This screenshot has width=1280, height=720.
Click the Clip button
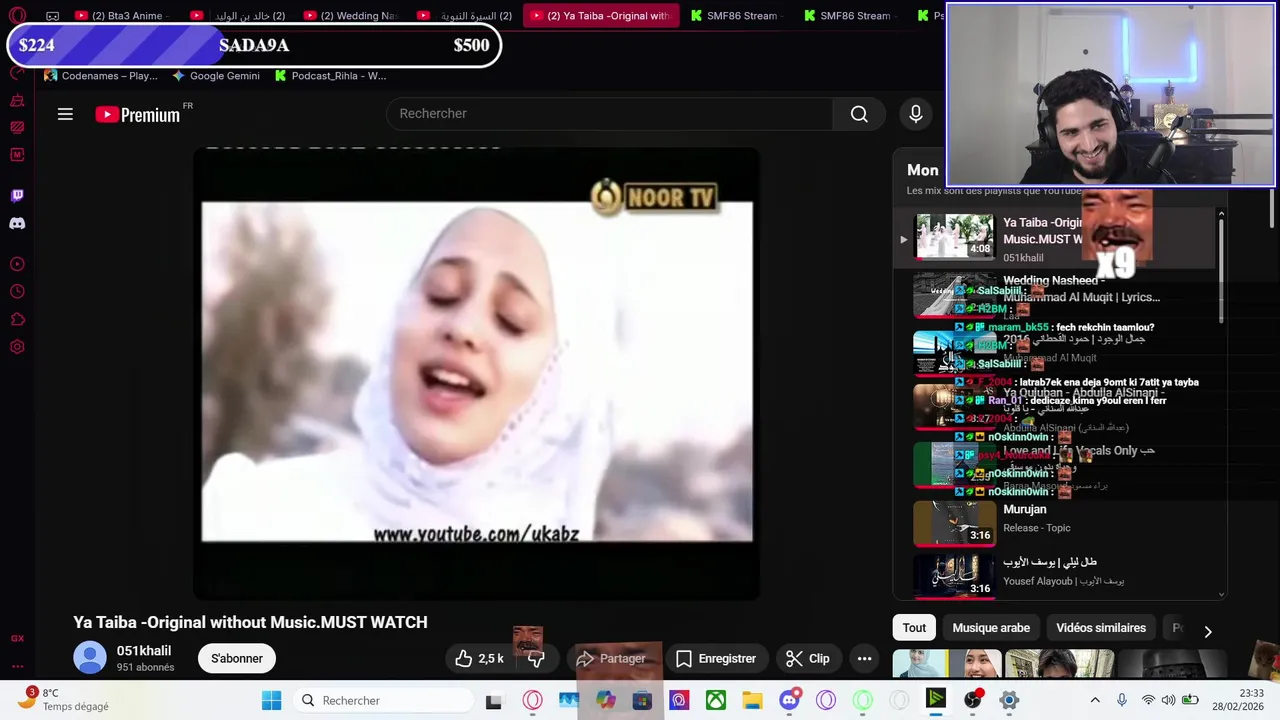coord(808,658)
